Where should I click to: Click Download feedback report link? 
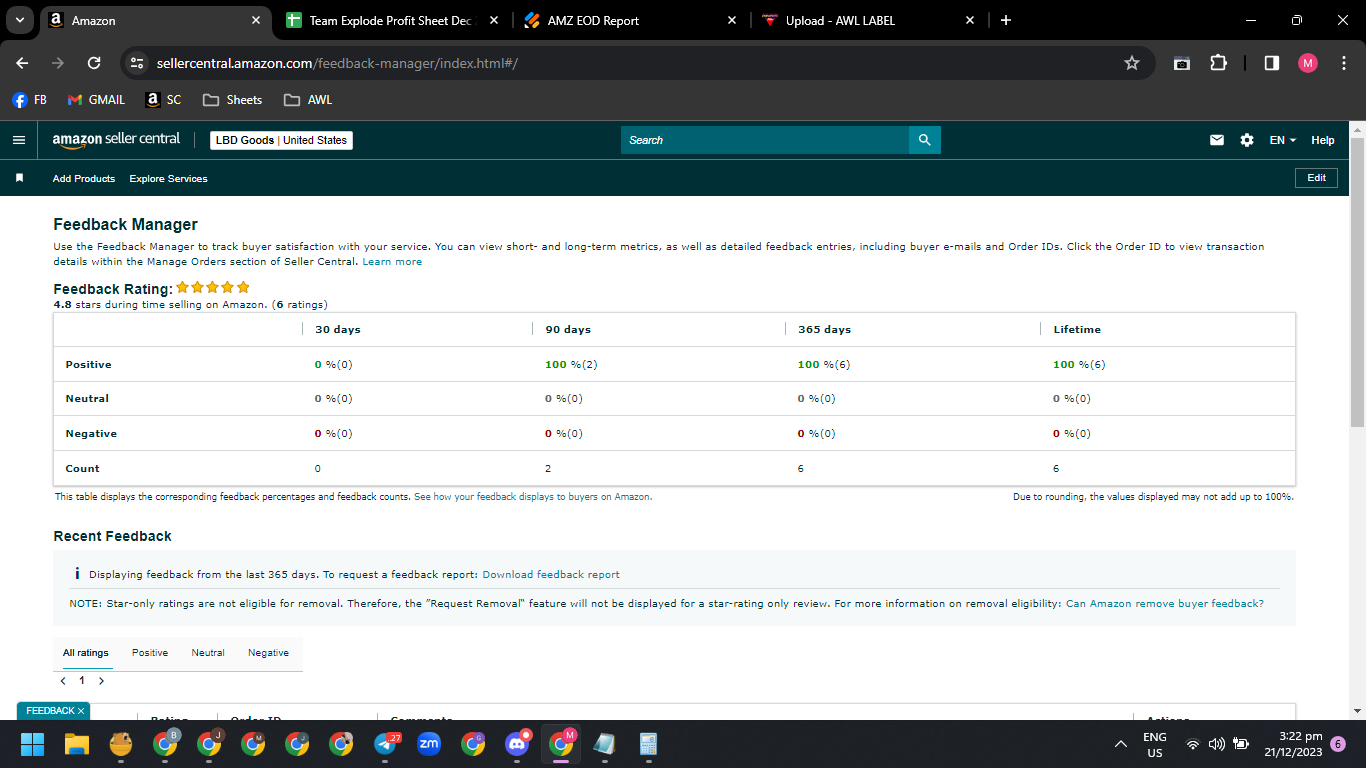point(551,575)
